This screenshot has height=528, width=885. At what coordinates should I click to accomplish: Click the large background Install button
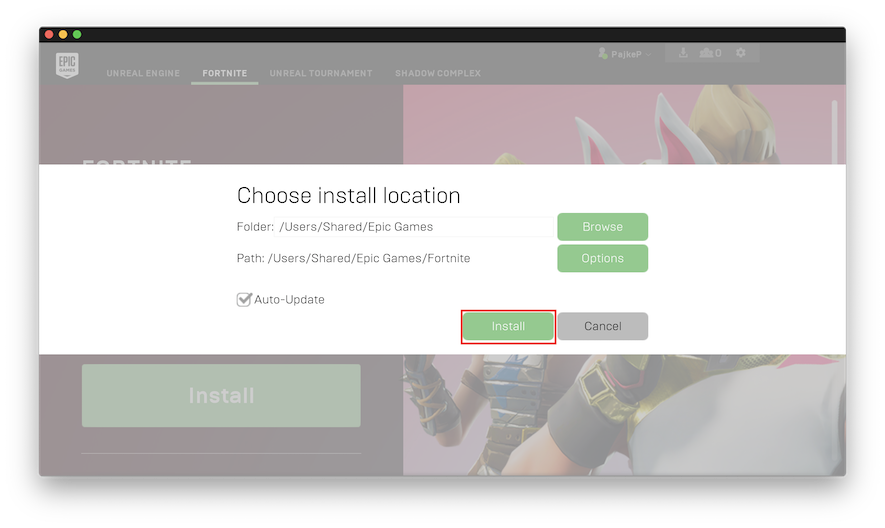pyautogui.click(x=221, y=395)
